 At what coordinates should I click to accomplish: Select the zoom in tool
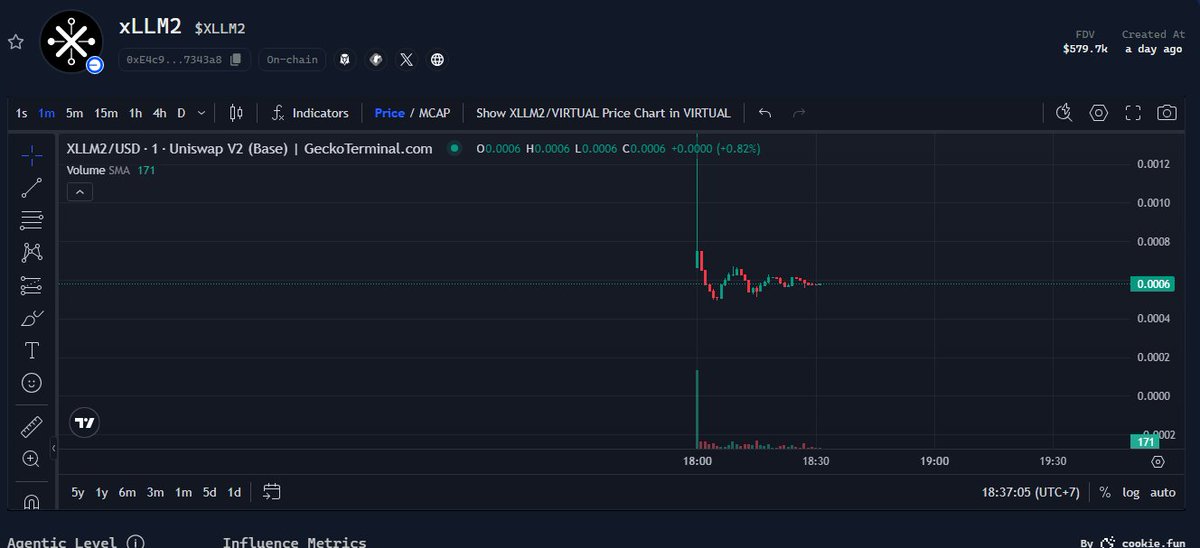click(31, 459)
